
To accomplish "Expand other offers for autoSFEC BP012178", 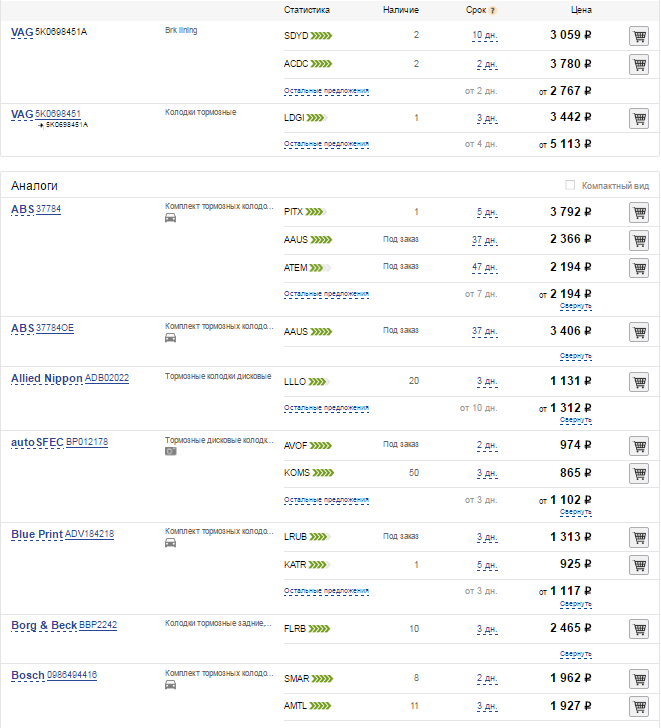I will [x=326, y=500].
